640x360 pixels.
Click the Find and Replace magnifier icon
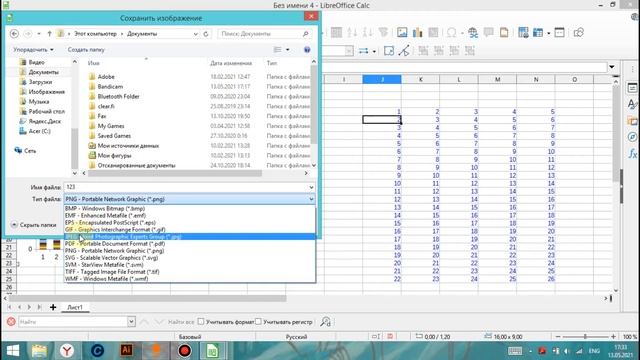tap(325, 322)
